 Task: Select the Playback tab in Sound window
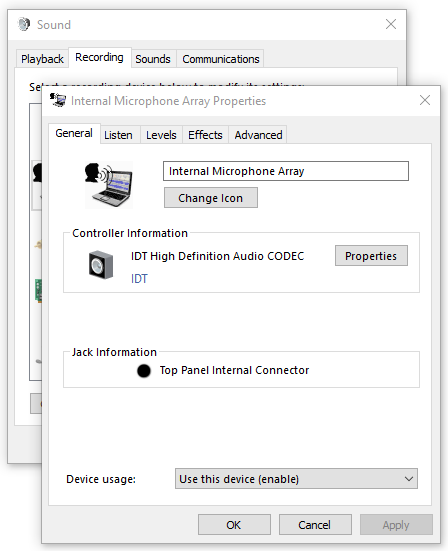point(42,59)
